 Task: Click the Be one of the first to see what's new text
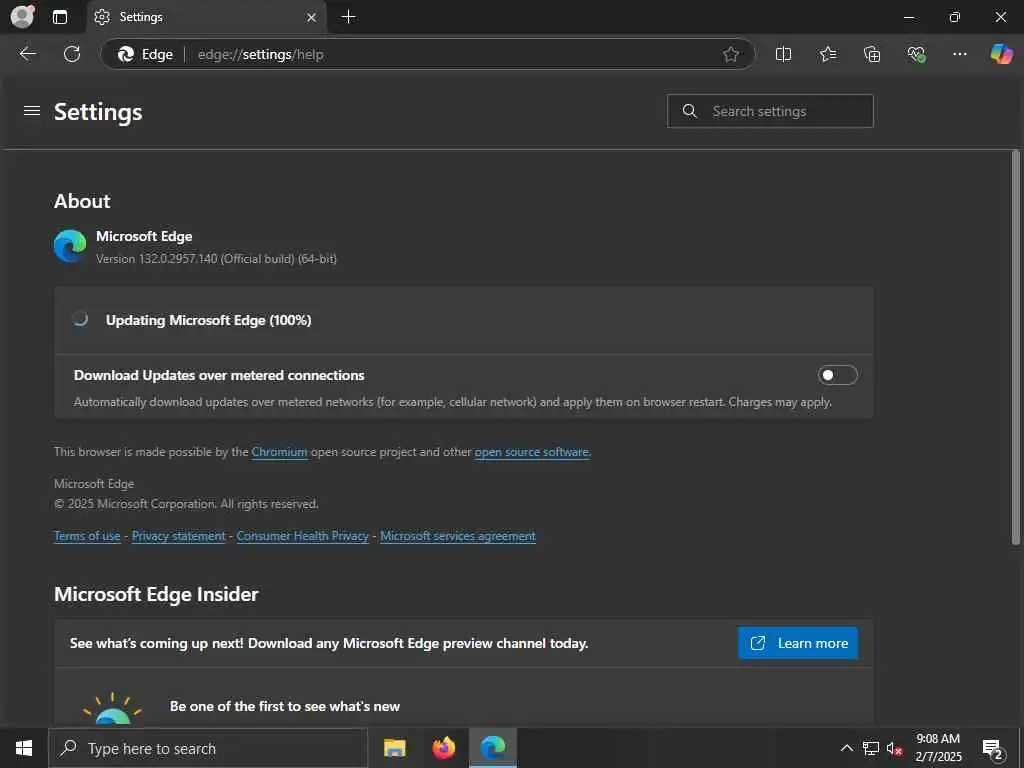point(285,707)
